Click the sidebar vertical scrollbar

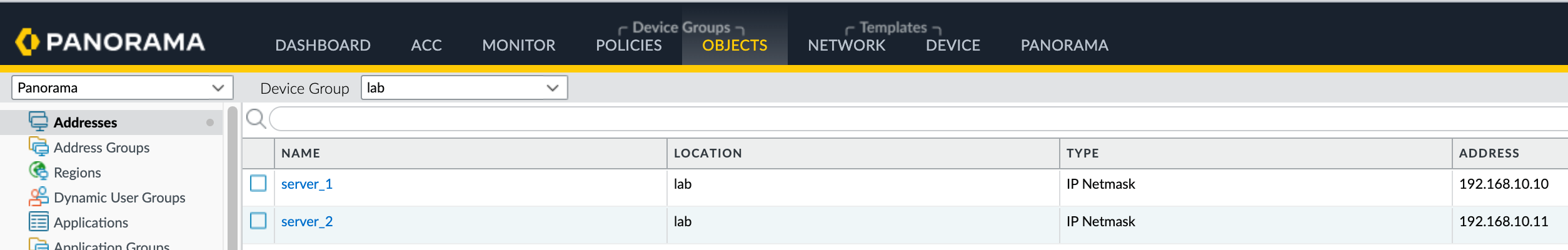(x=233, y=178)
